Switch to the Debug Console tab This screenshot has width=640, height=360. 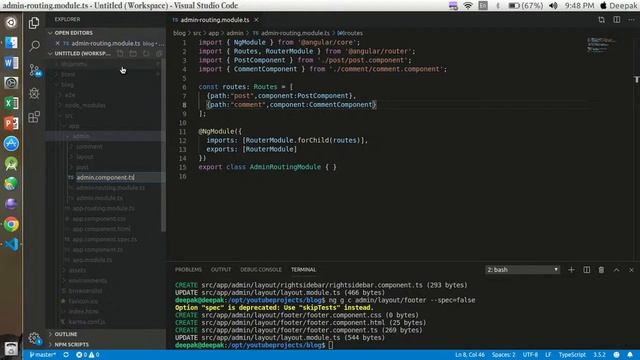tap(261, 270)
